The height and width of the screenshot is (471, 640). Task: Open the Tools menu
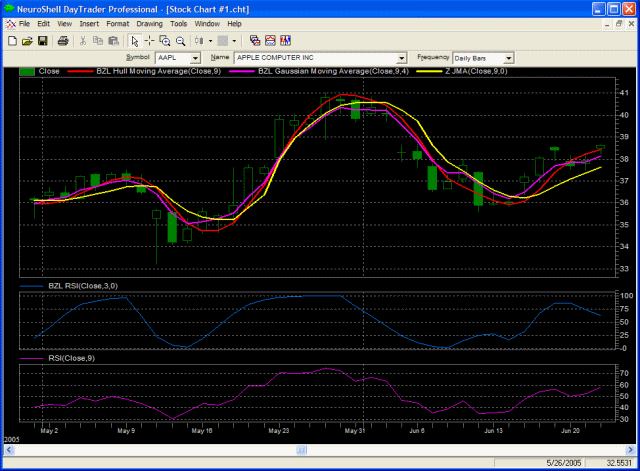pos(179,23)
